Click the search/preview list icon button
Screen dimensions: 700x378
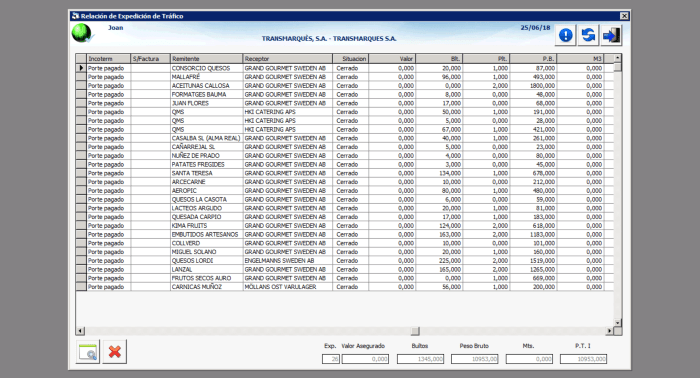pos(88,352)
